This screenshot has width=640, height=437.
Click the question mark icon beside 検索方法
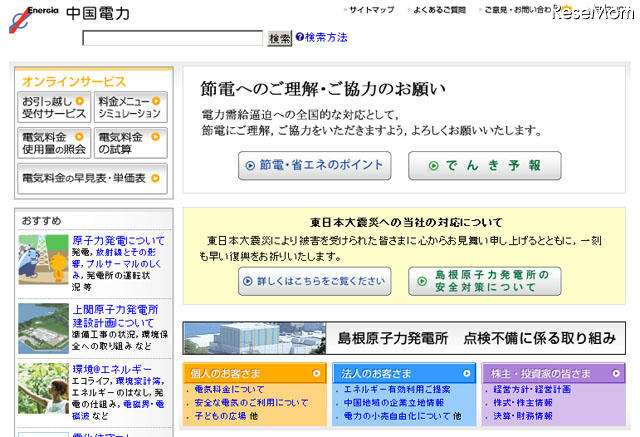pos(300,37)
